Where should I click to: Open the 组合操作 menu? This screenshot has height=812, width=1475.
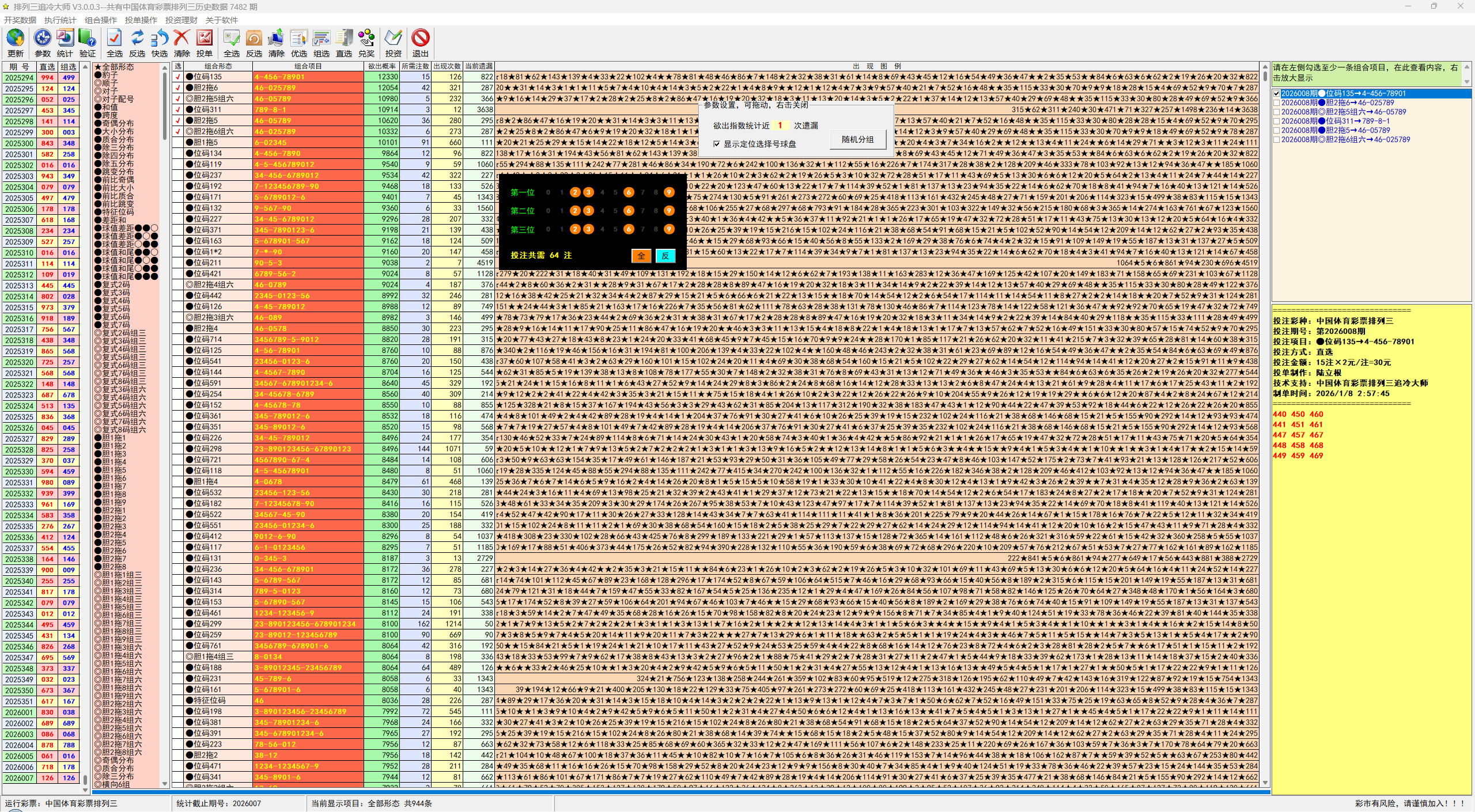(101, 20)
